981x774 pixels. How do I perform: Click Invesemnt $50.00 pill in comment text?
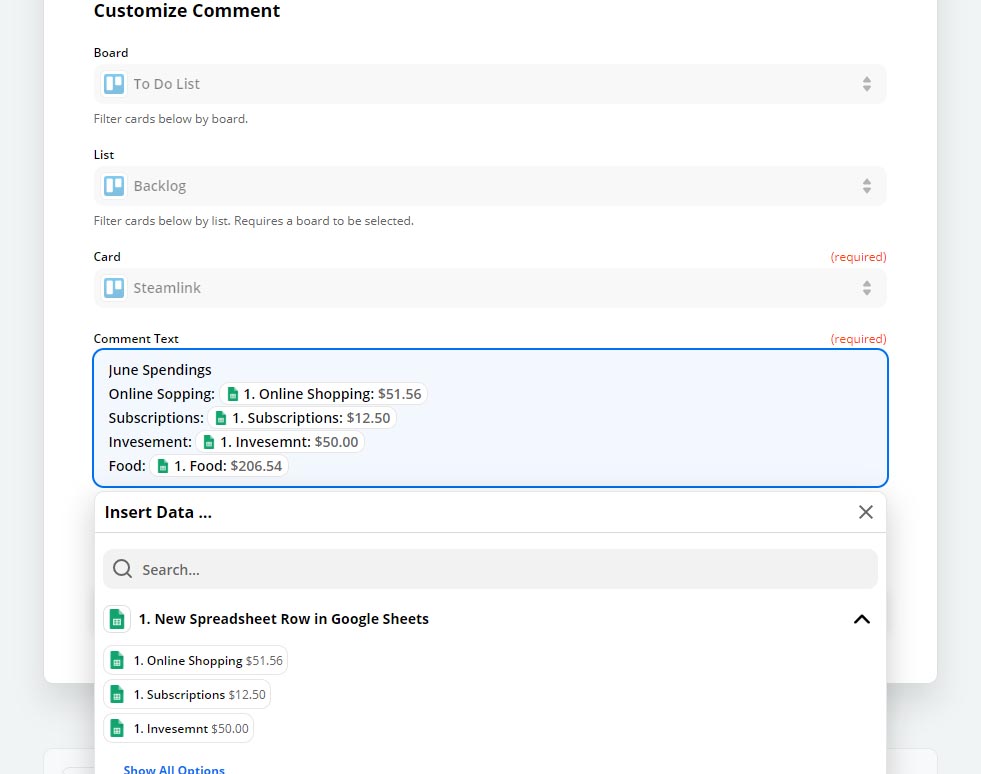click(280, 442)
